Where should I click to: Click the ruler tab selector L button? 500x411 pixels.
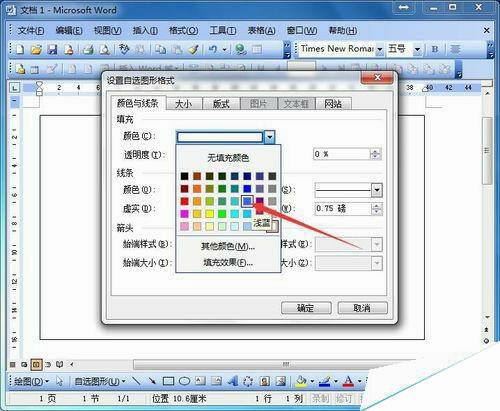tap(15, 88)
